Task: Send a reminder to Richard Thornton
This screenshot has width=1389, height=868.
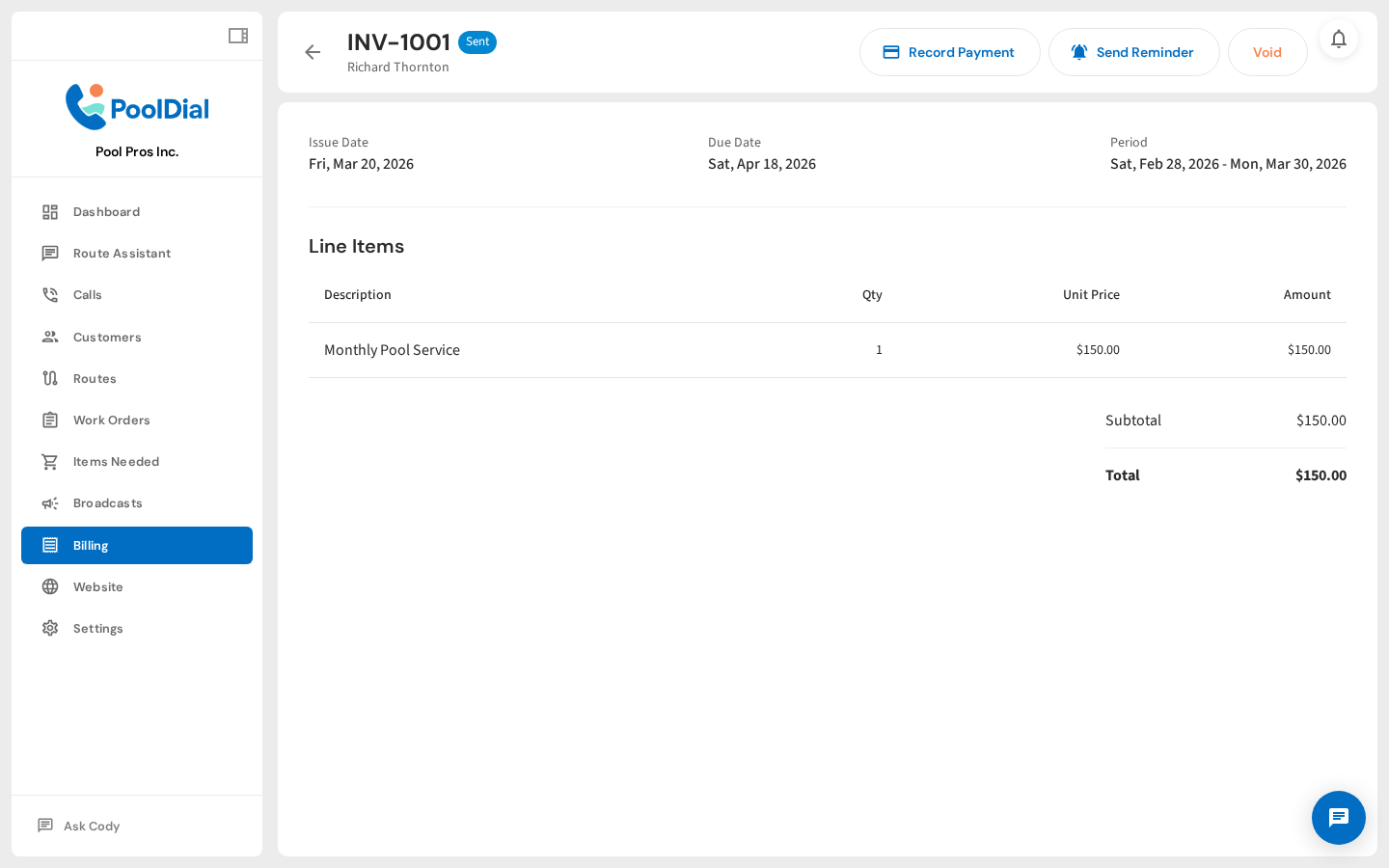Action: click(1134, 52)
